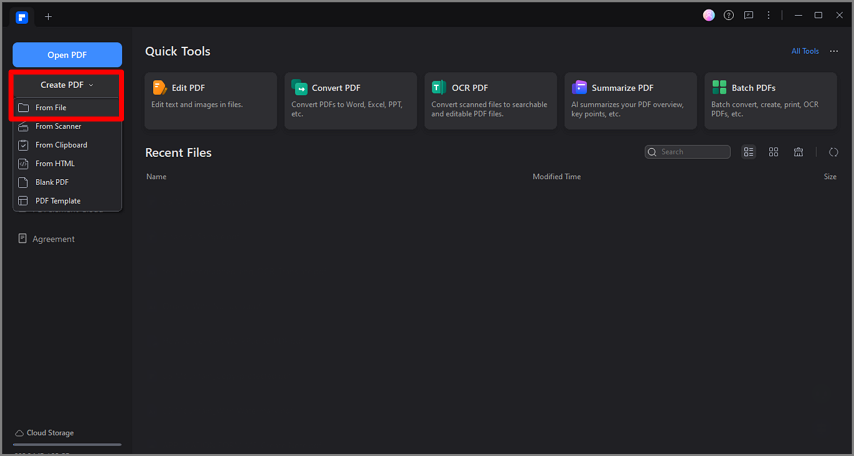Click the Cloud Storage usage bar
The height and width of the screenshot is (456, 854).
click(68, 445)
